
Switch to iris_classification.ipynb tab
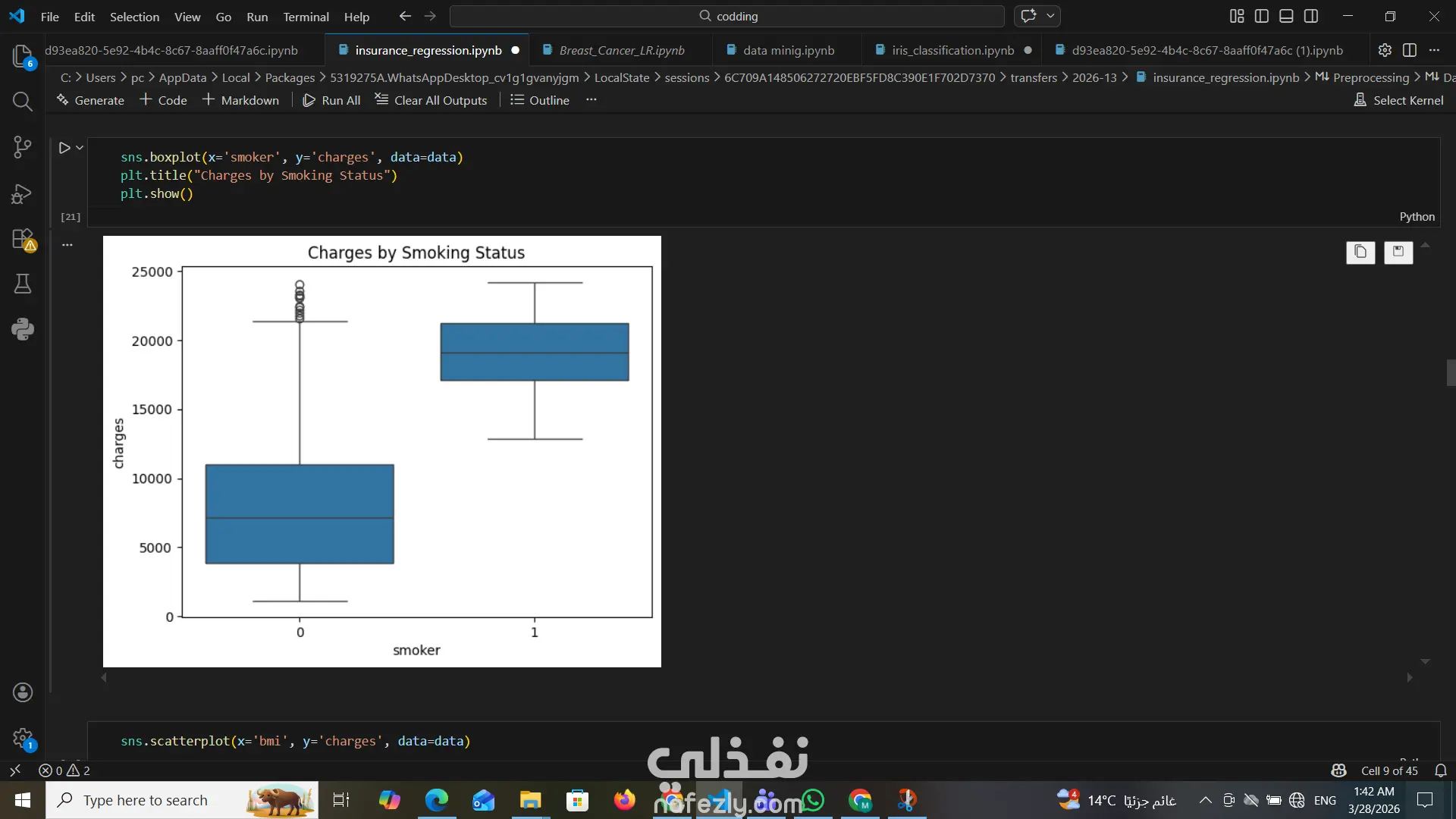tap(952, 50)
